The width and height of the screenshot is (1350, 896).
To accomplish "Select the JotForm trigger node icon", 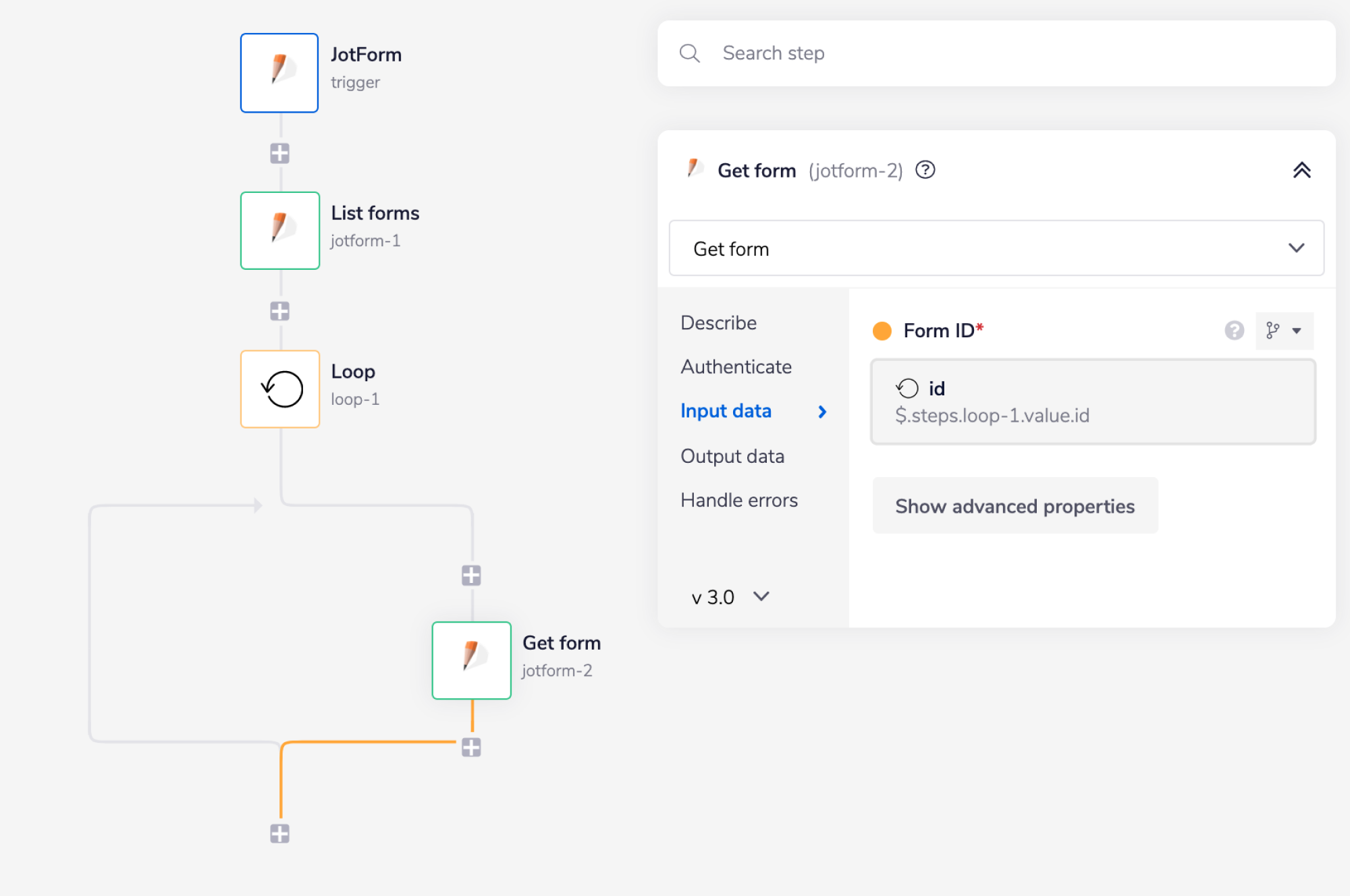I will click(279, 72).
